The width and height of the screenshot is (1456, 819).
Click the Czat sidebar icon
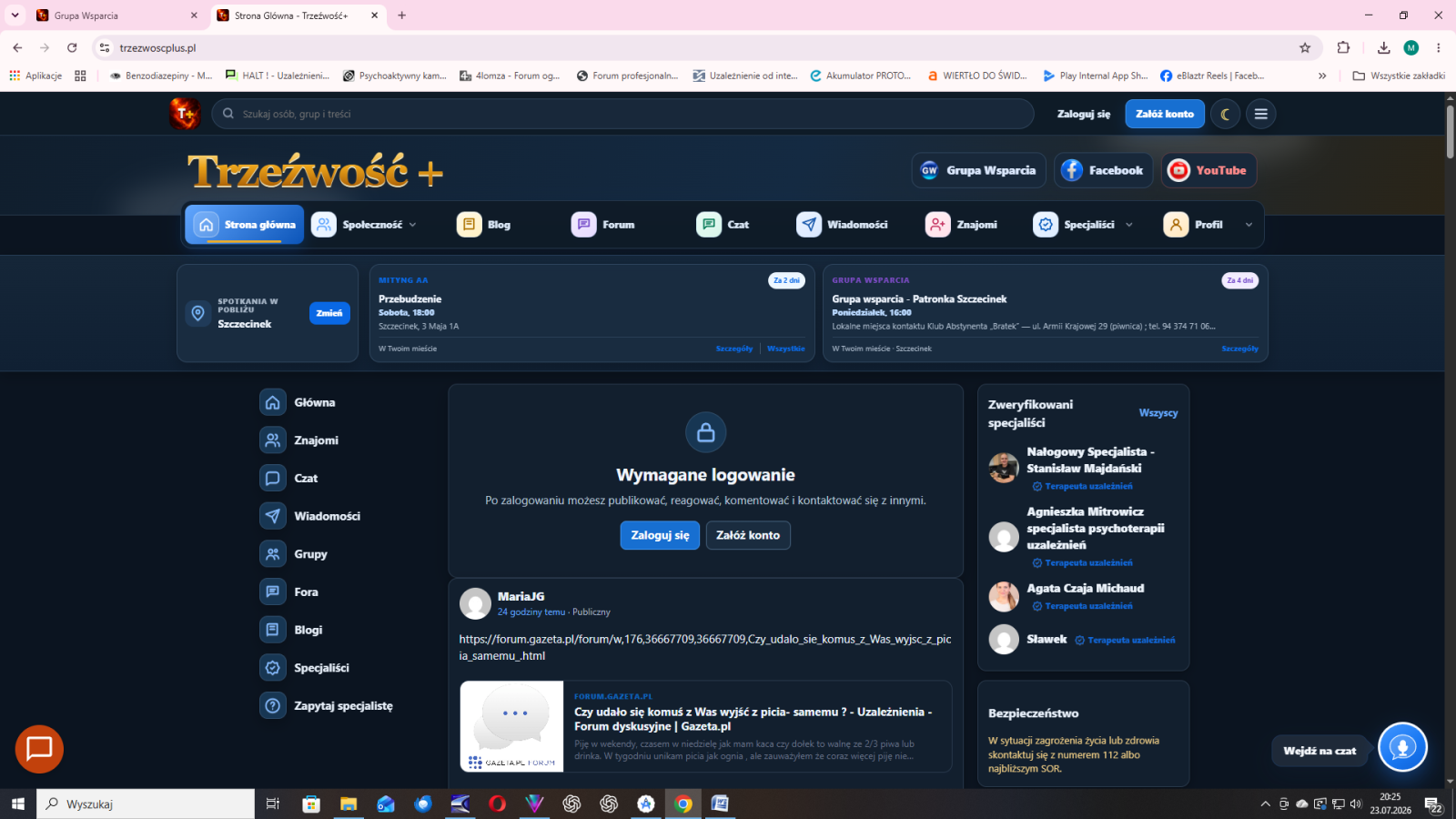click(x=273, y=478)
